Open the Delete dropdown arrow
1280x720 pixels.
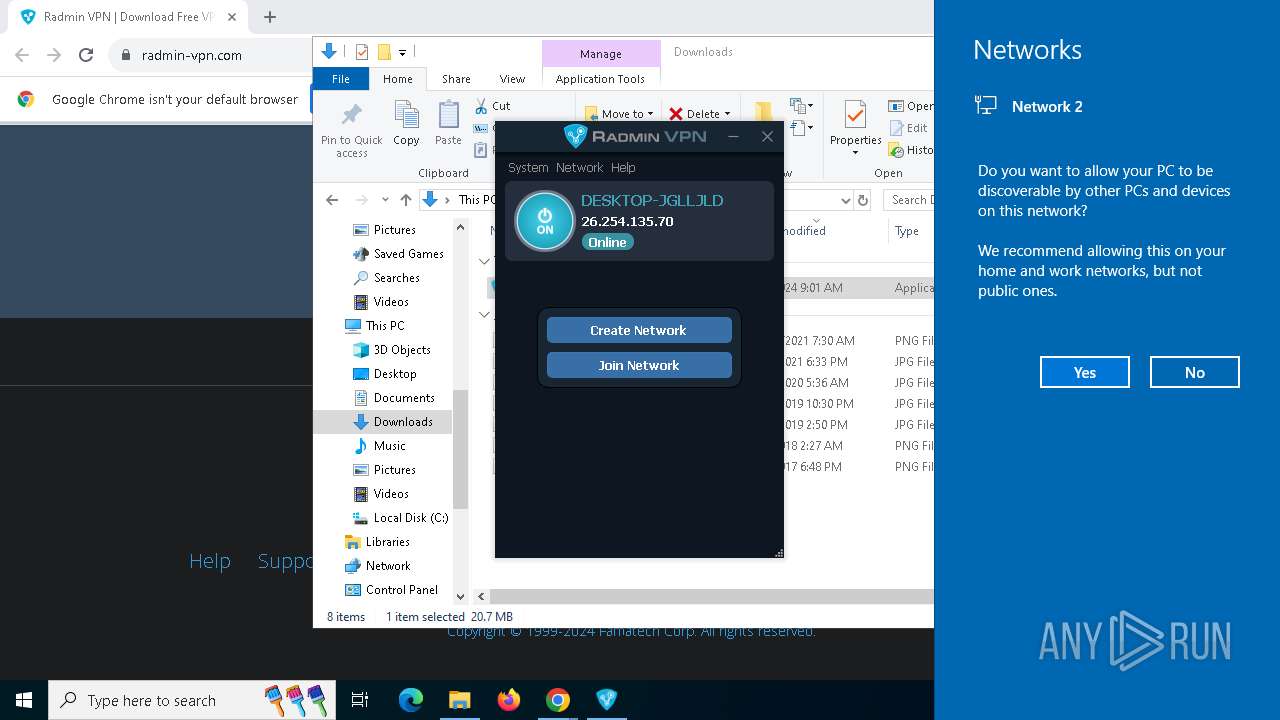pyautogui.click(x=727, y=114)
